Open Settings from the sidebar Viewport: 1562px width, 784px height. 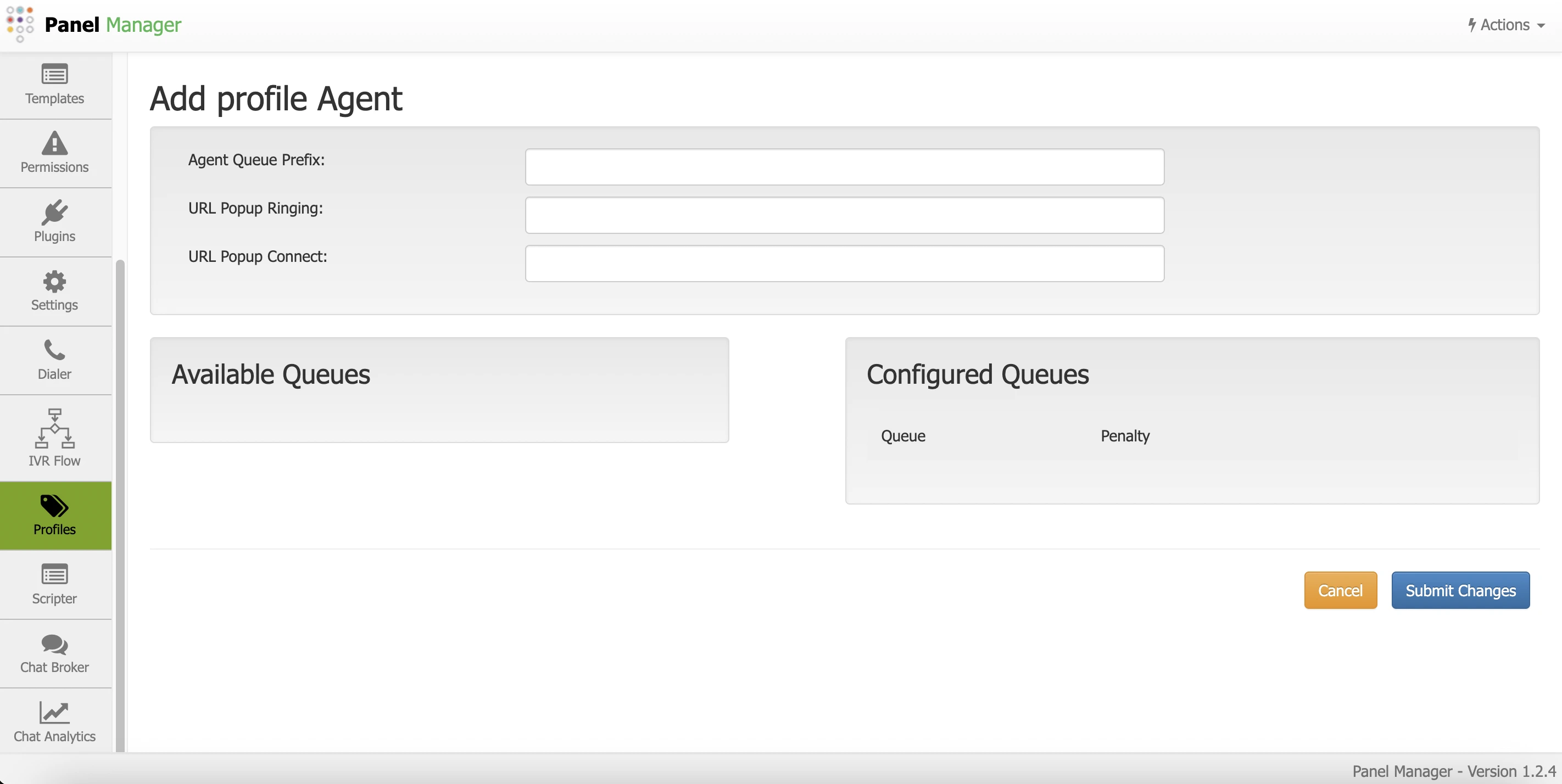(x=54, y=291)
